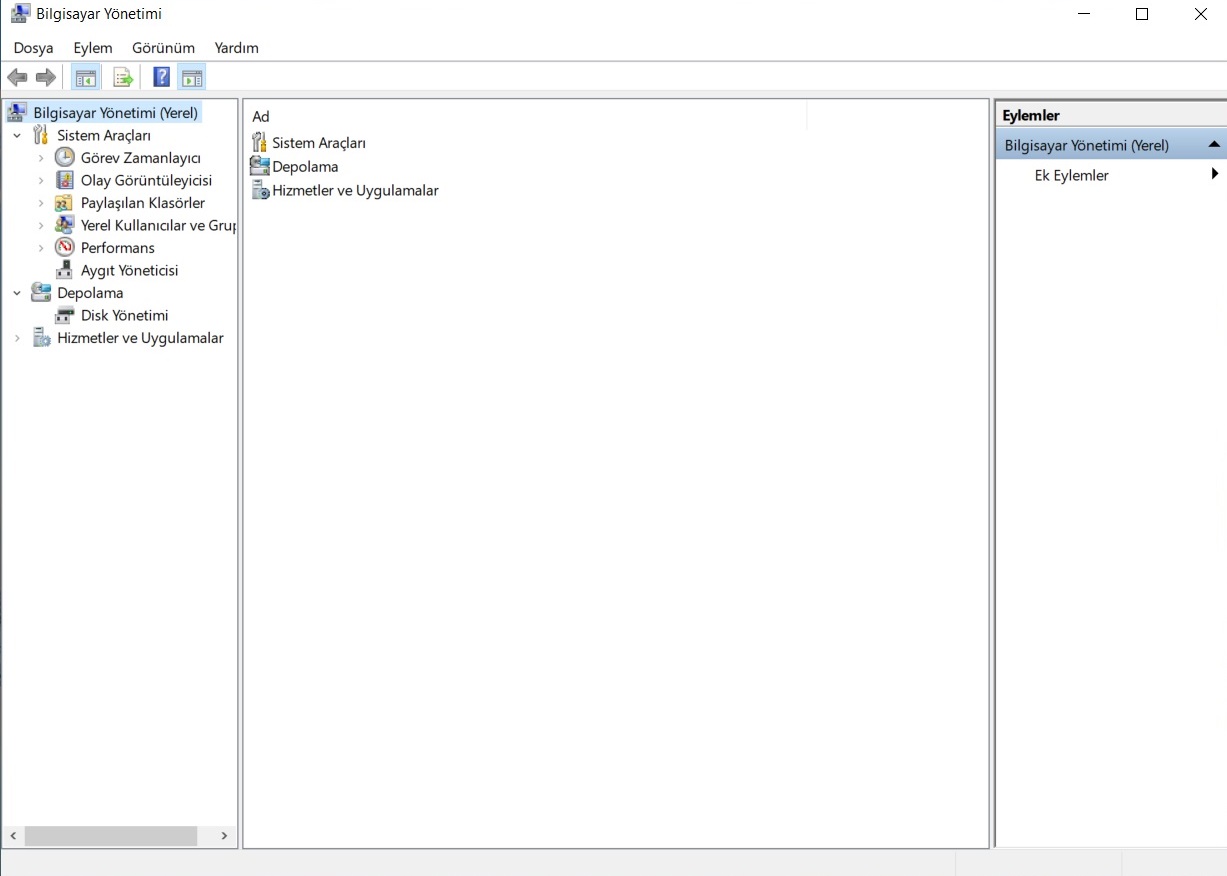This screenshot has height=876, width=1227.
Task: Open Help via the question mark icon
Action: coord(161,77)
